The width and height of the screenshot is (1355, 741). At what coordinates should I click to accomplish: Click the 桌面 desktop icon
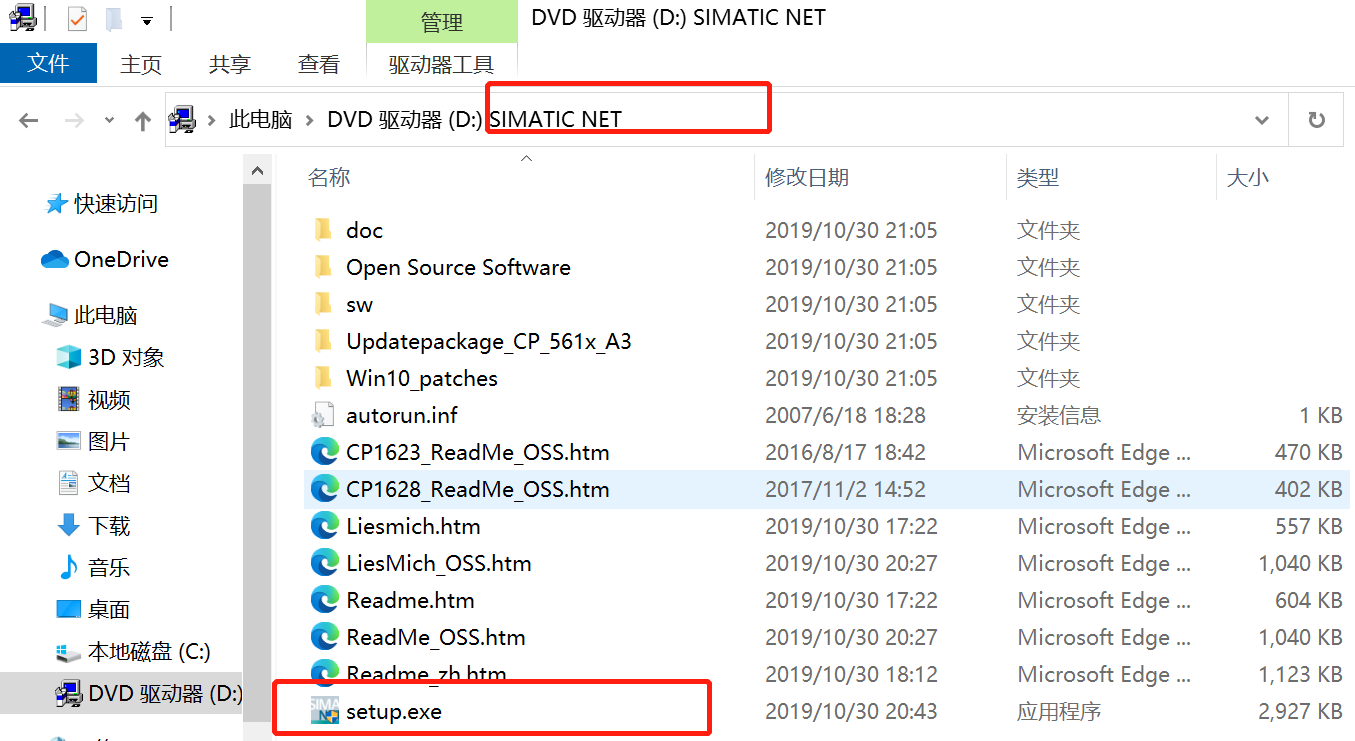(68, 609)
